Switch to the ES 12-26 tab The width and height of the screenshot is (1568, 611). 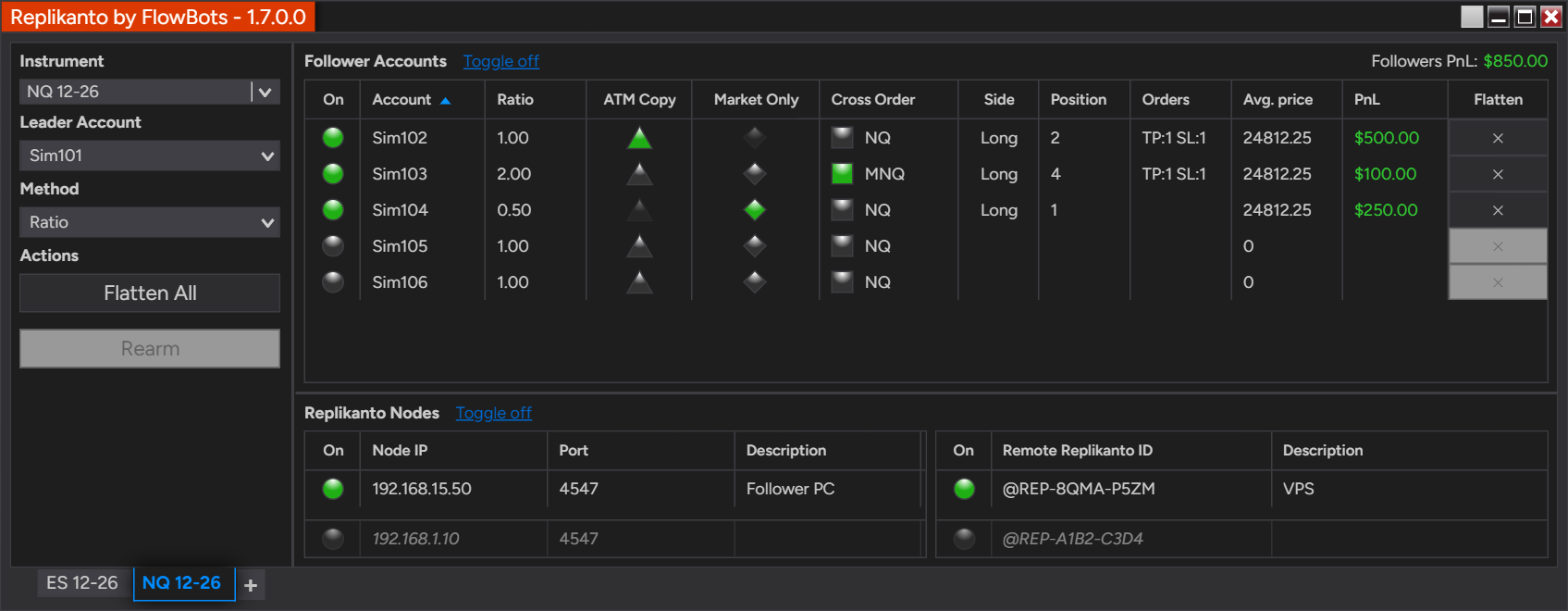82,583
